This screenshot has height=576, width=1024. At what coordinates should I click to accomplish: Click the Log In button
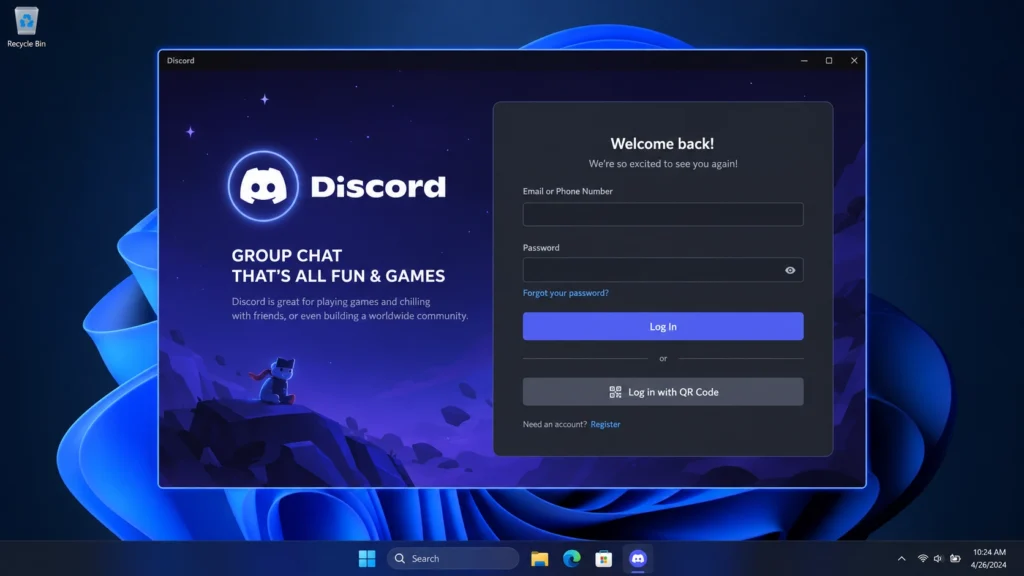(x=663, y=326)
